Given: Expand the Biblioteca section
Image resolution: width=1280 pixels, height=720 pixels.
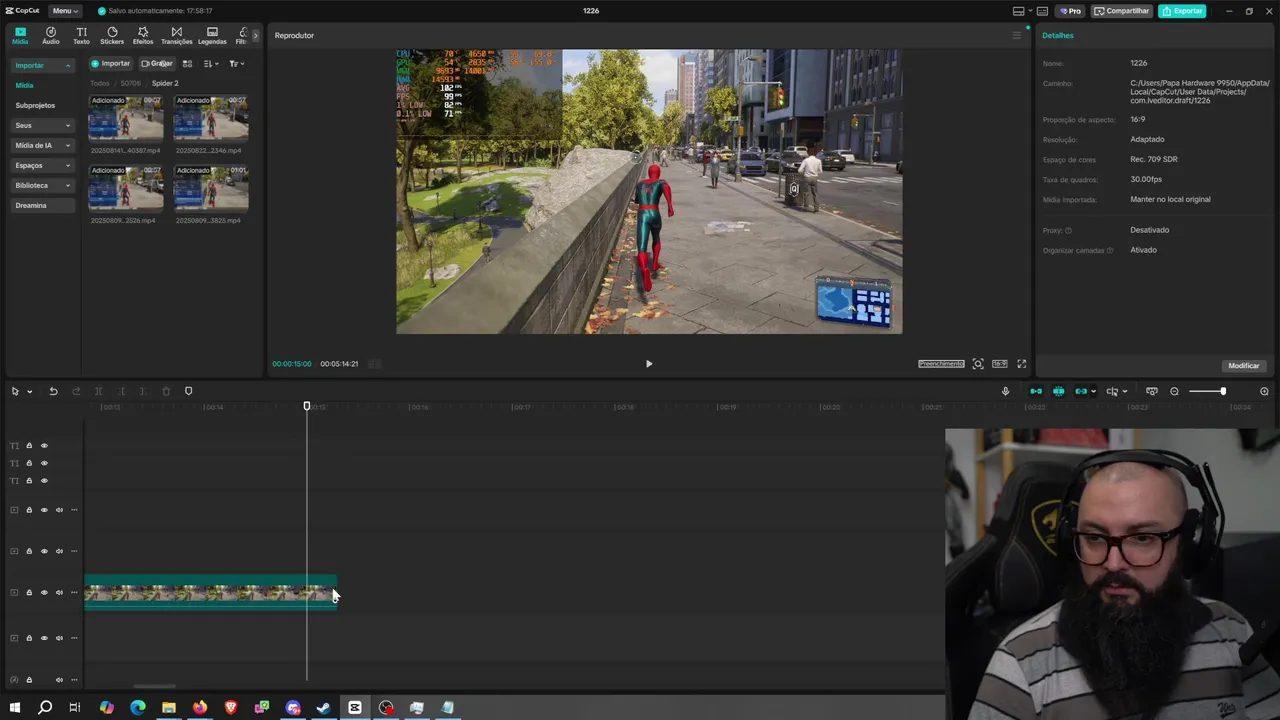Looking at the screenshot, I should click(42, 185).
